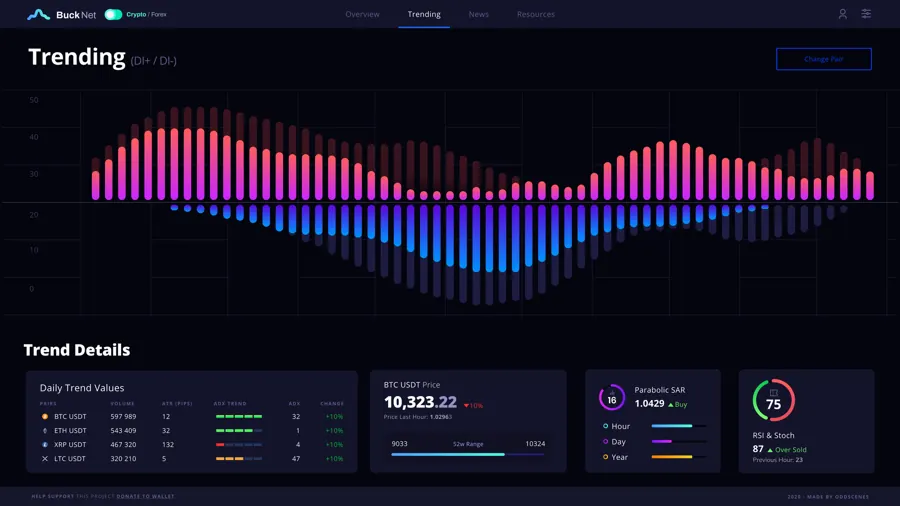Click volume value 467 320
This screenshot has height=506, width=900.
[x=123, y=445]
